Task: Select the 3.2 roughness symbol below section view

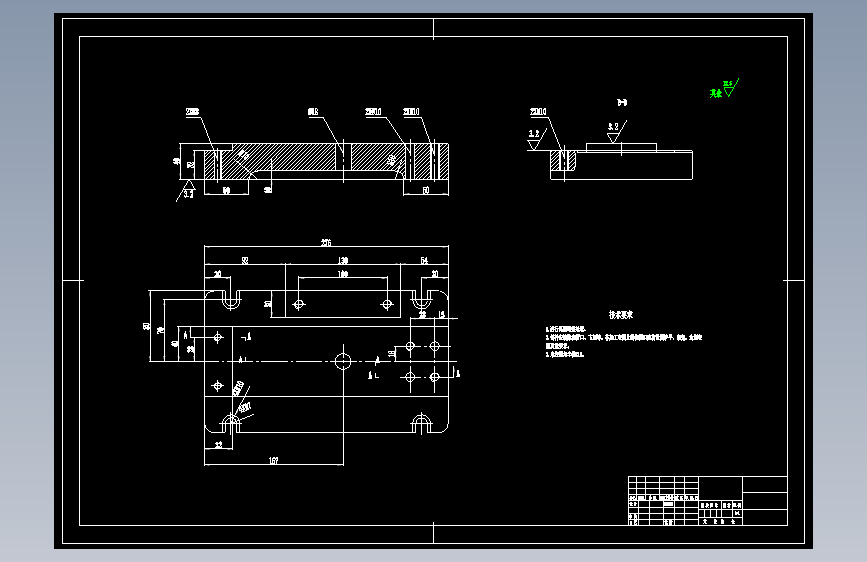Action: tap(187, 191)
